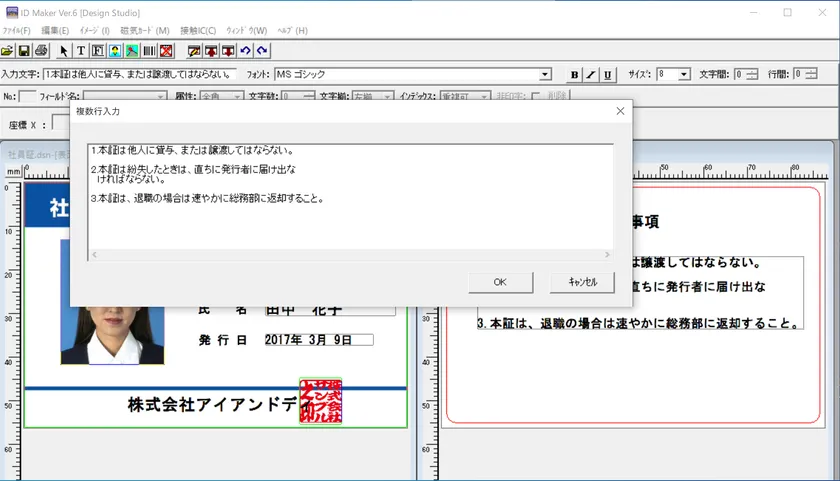This screenshot has width=840, height=481.
Task: Open the 磁気カード(M) menu
Action: click(x=145, y=31)
